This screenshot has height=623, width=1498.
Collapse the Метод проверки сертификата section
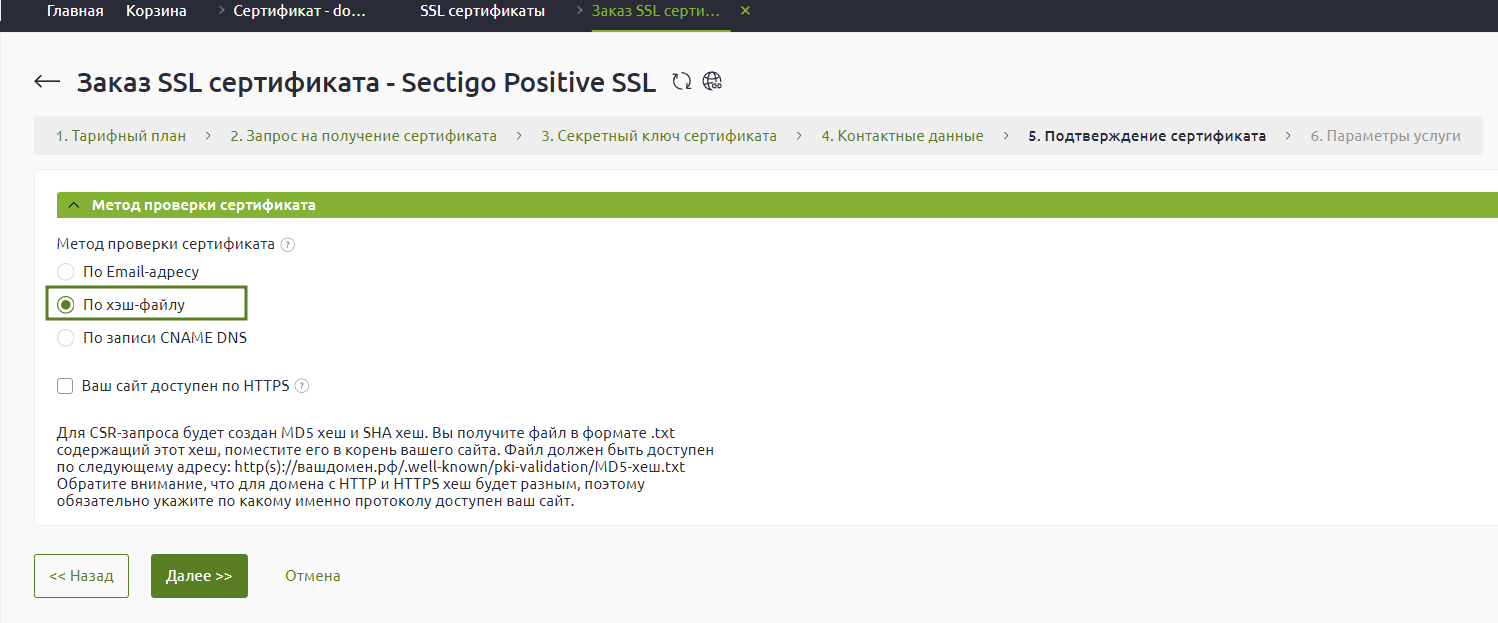click(x=73, y=205)
